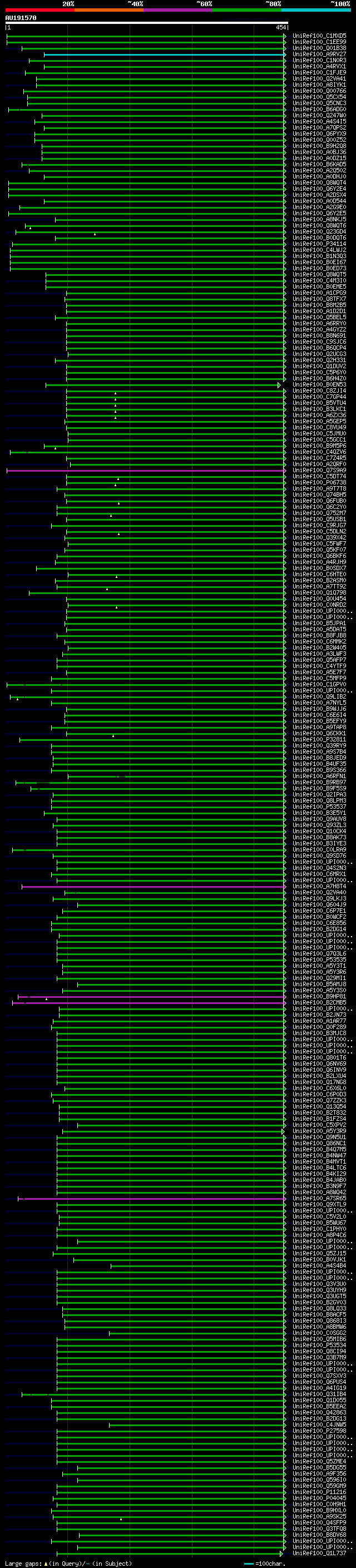Viewport: 356px width, 1568px height.
Task: Click the UniRef100_B6ADG0 label
Action: click(x=319, y=109)
